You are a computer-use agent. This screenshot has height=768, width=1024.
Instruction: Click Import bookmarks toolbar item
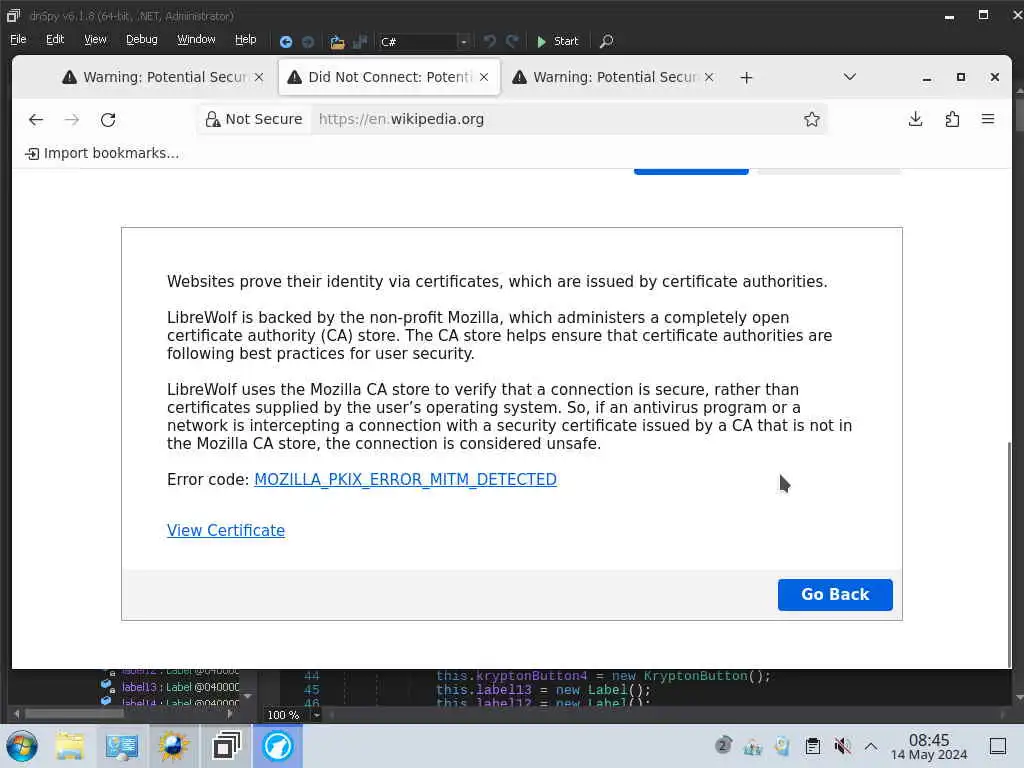coord(102,153)
